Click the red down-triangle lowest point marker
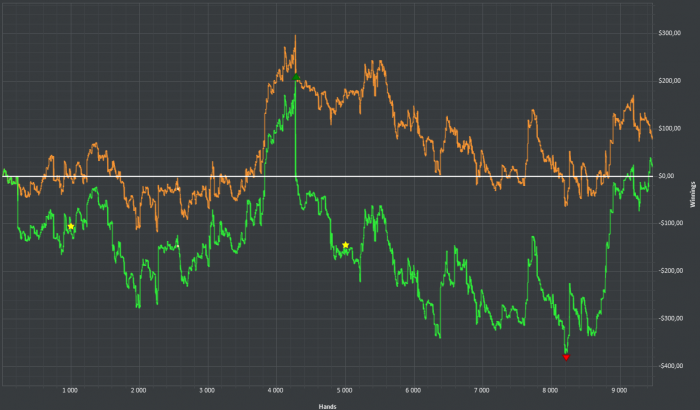This screenshot has width=700, height=410. (566, 357)
